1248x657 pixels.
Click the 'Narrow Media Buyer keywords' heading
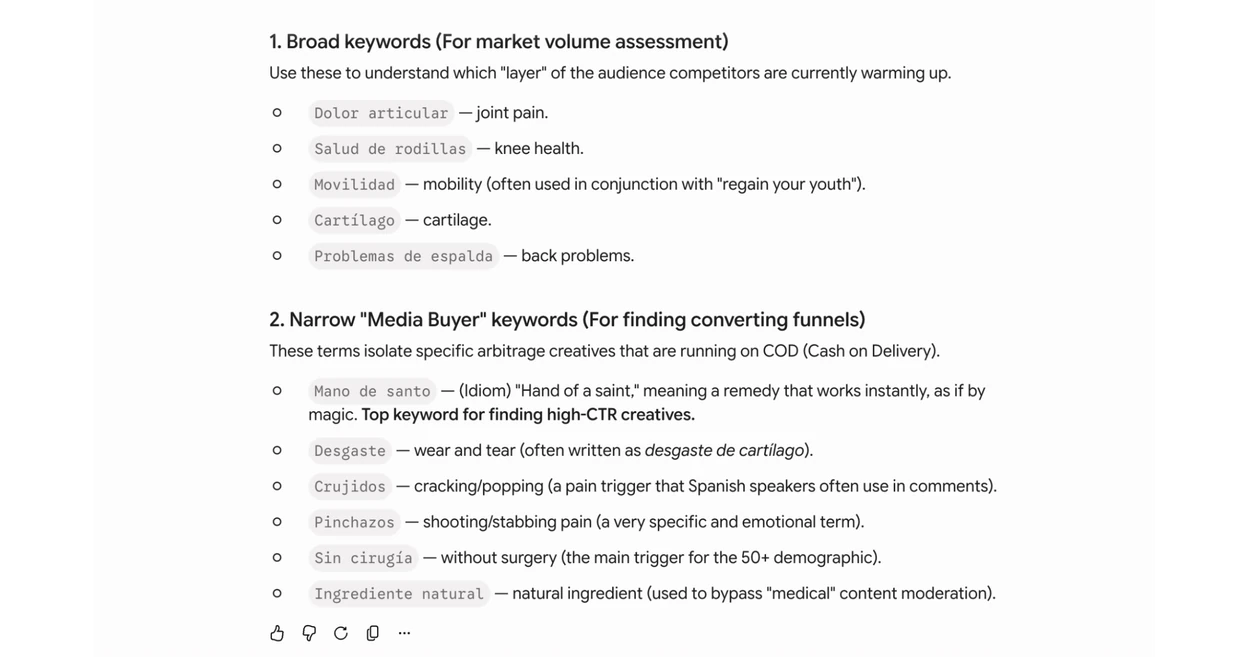coord(567,320)
